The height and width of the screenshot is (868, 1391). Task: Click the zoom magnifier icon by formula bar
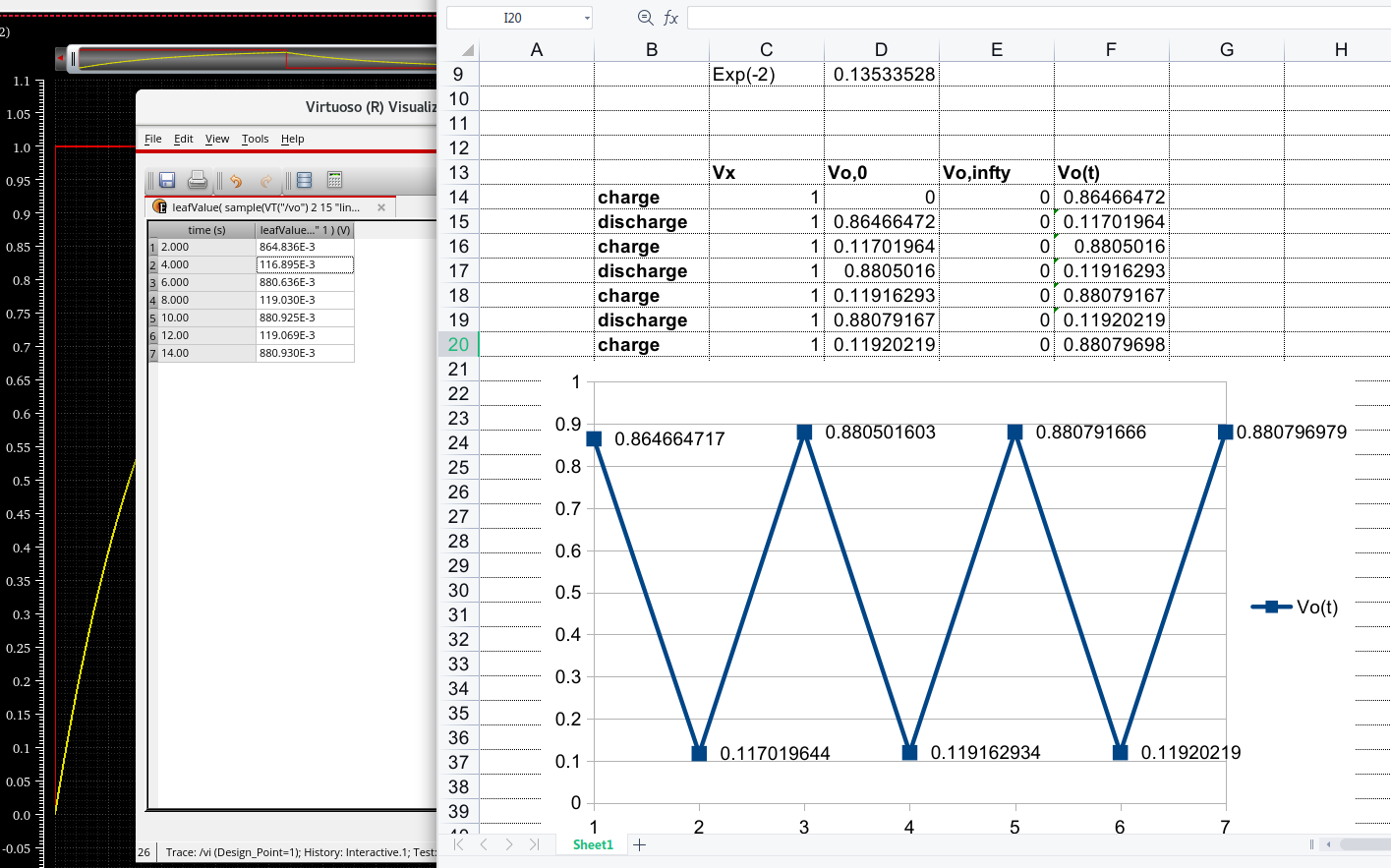pos(646,18)
